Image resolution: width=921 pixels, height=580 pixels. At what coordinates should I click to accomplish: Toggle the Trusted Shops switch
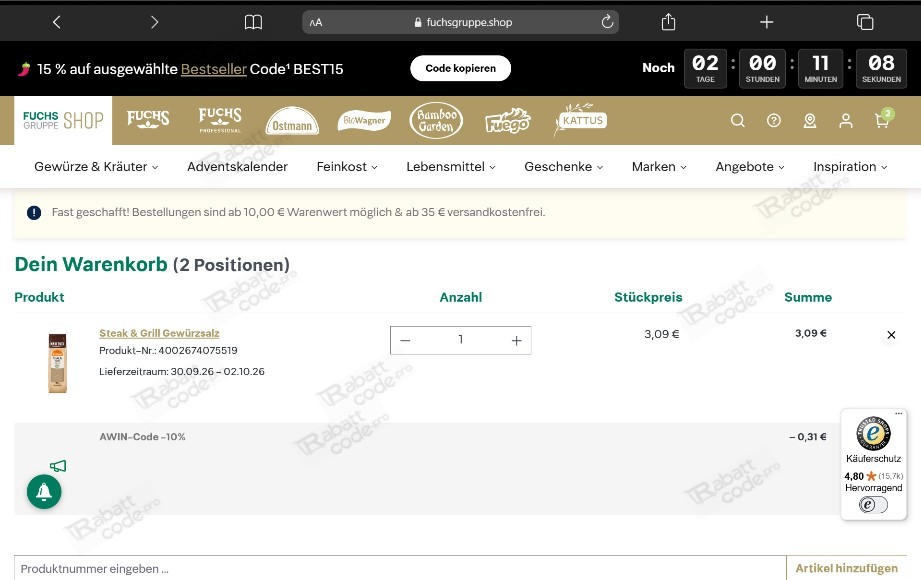(873, 505)
